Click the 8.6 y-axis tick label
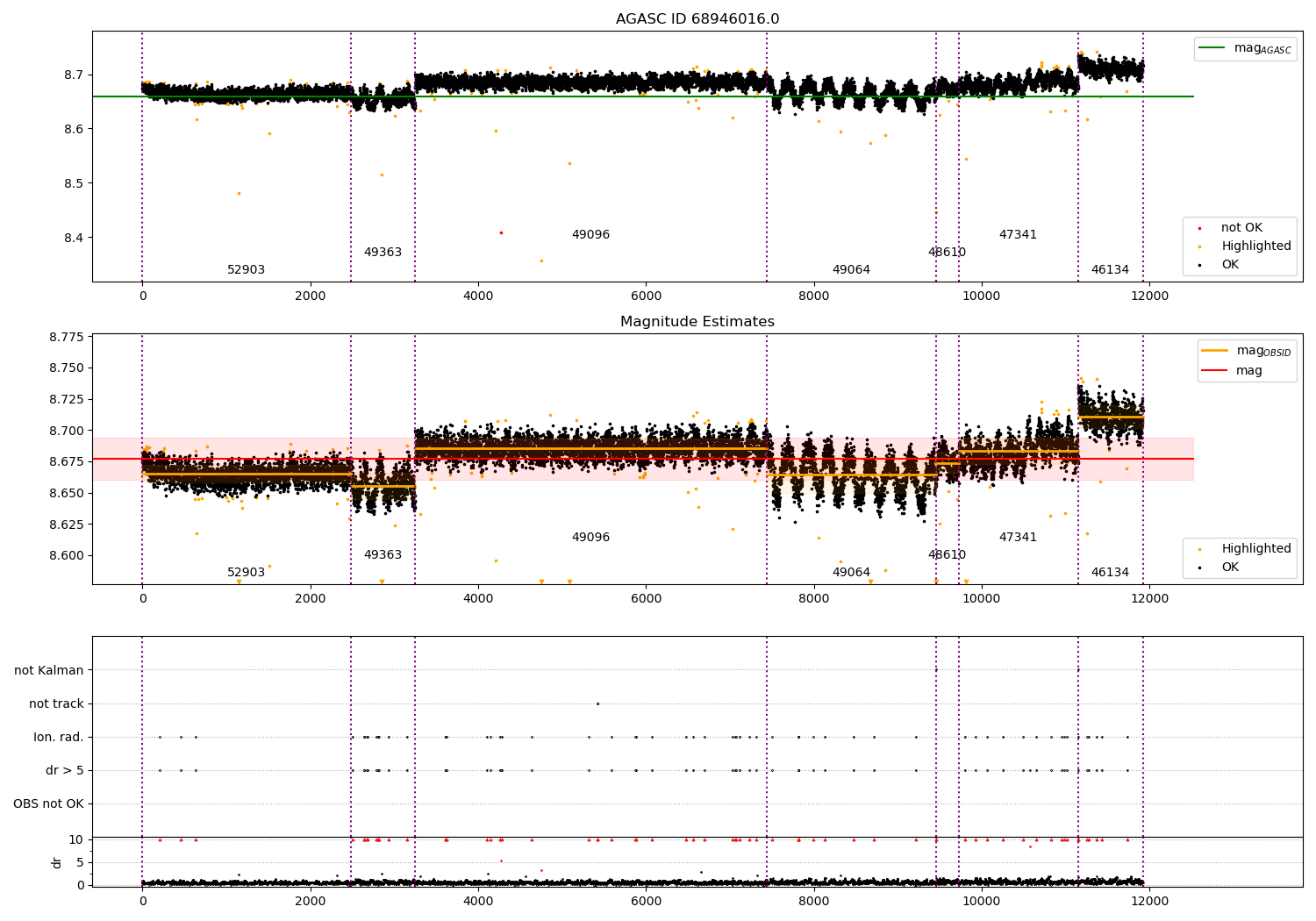 (74, 130)
